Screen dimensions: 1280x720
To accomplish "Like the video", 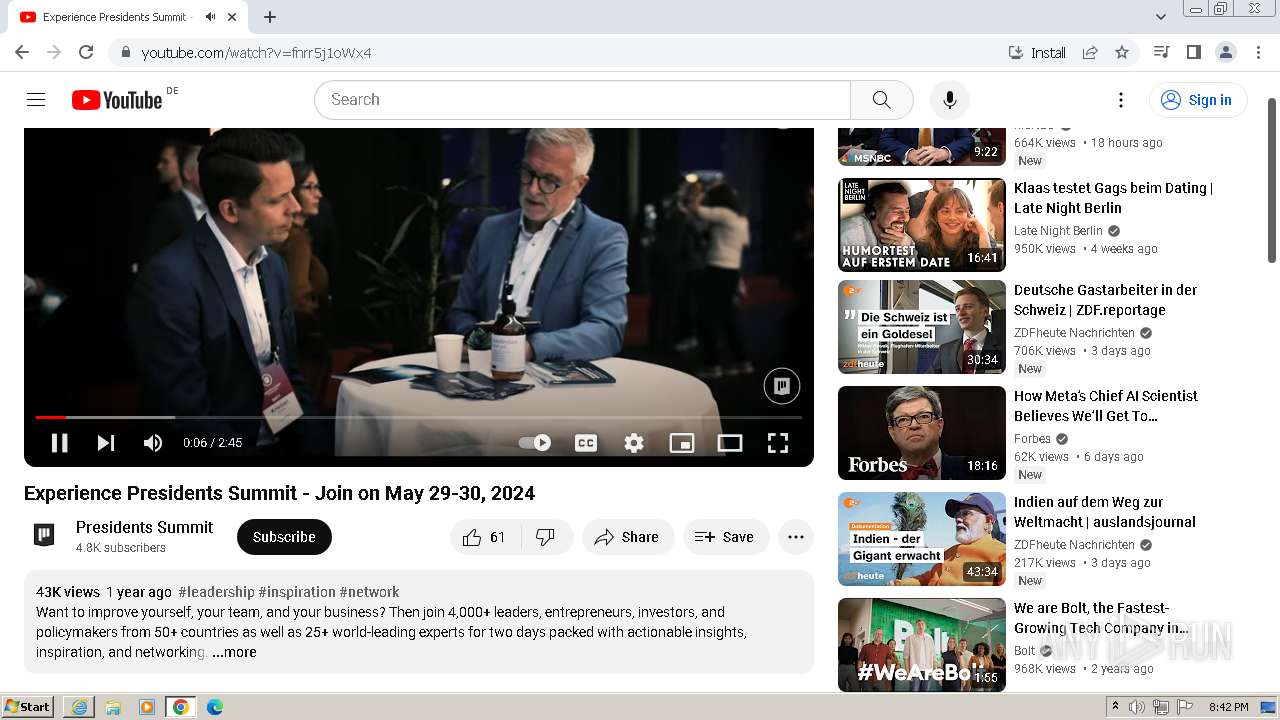I will tap(484, 537).
